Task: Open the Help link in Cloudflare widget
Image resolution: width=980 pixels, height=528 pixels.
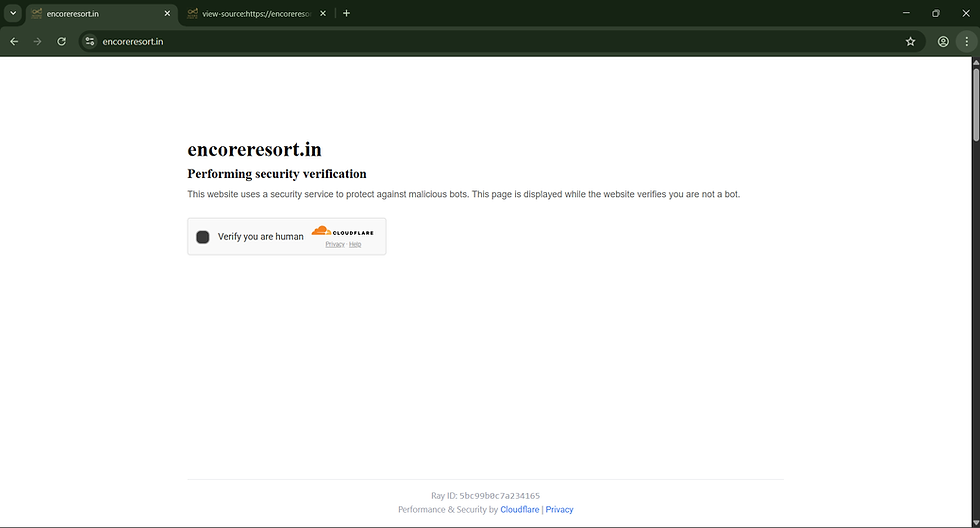Action: (355, 244)
